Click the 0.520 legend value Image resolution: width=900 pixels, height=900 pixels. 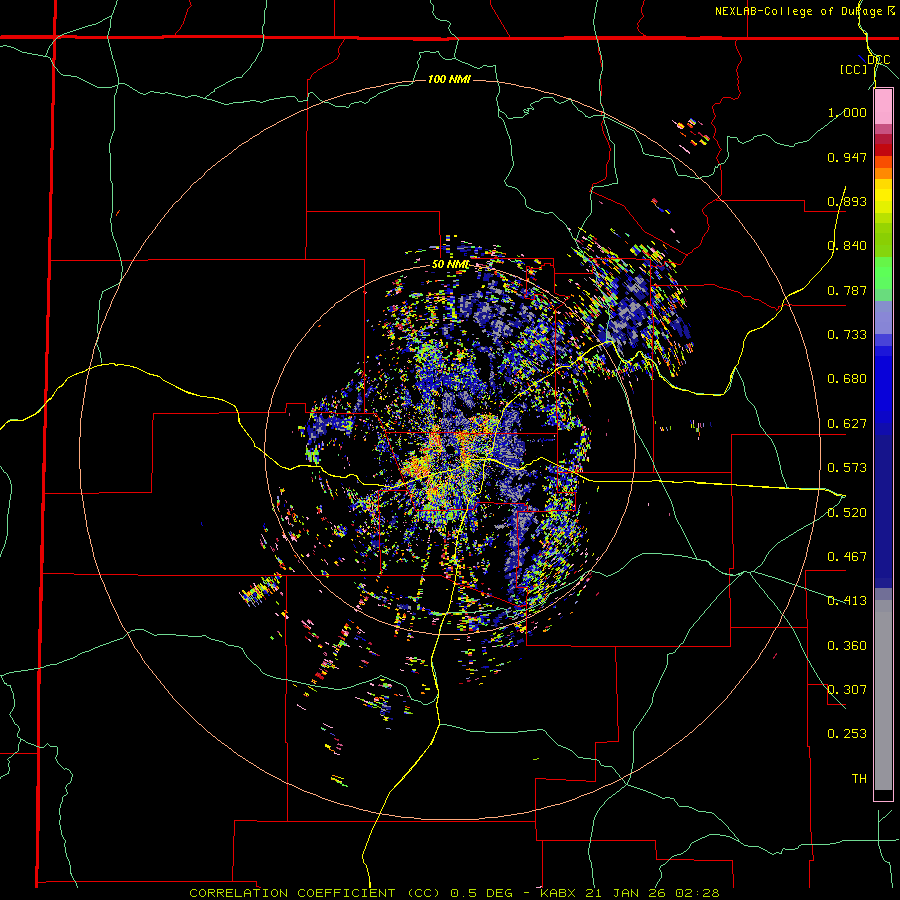(847, 513)
